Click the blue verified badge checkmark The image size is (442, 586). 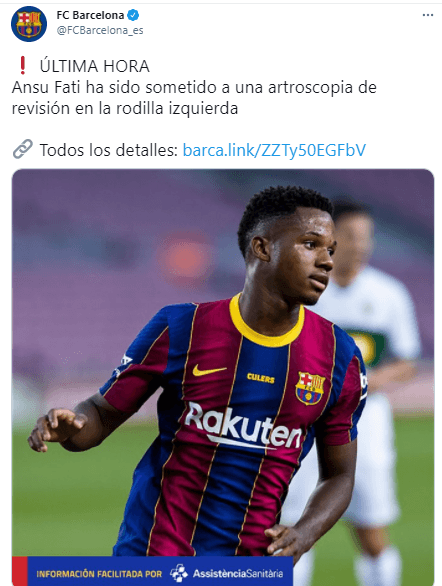pyautogui.click(x=133, y=15)
